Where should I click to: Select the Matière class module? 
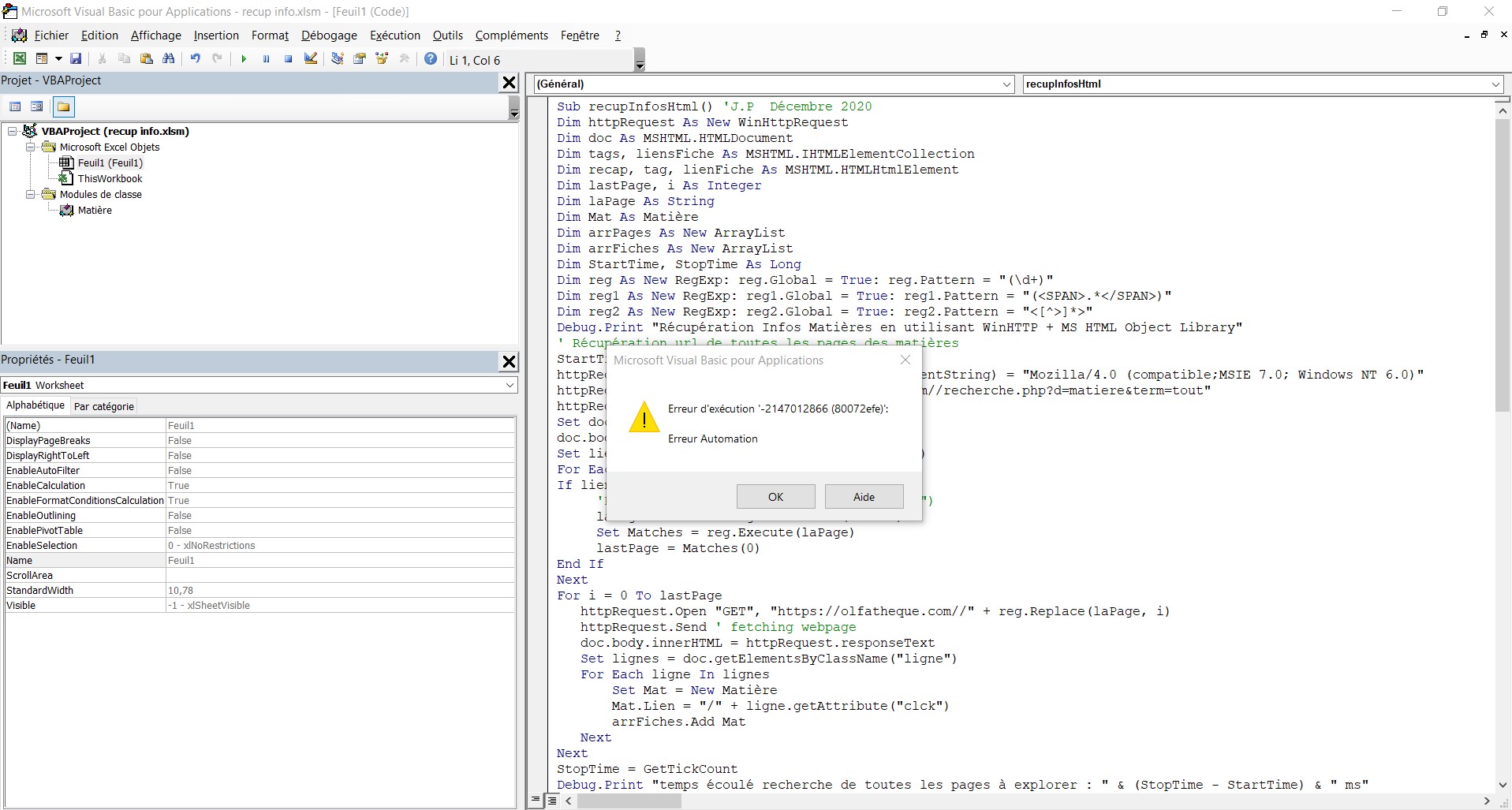(x=95, y=210)
